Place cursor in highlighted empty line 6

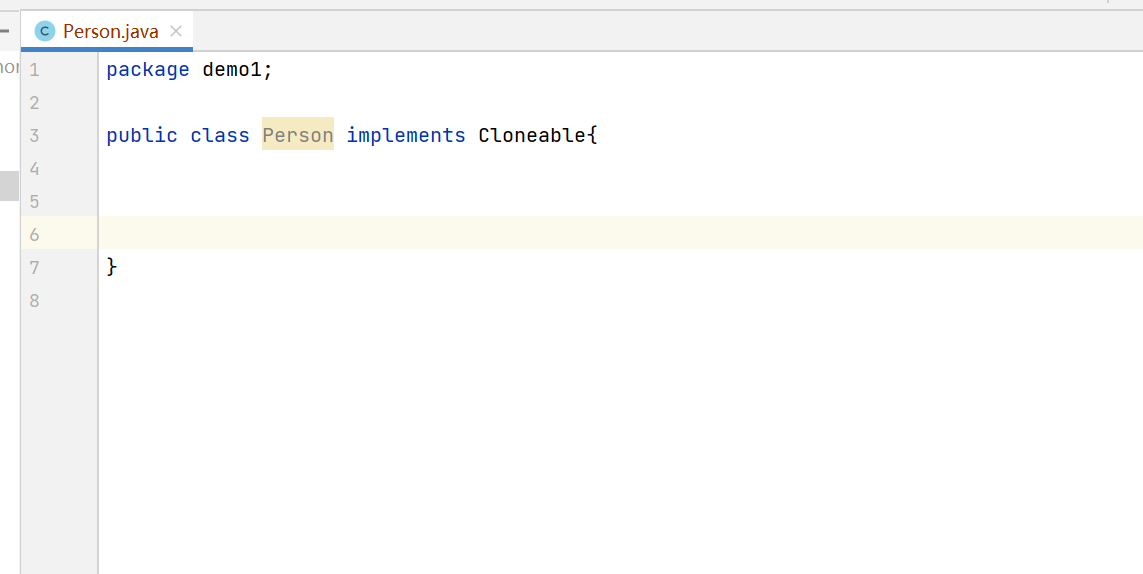(x=620, y=233)
